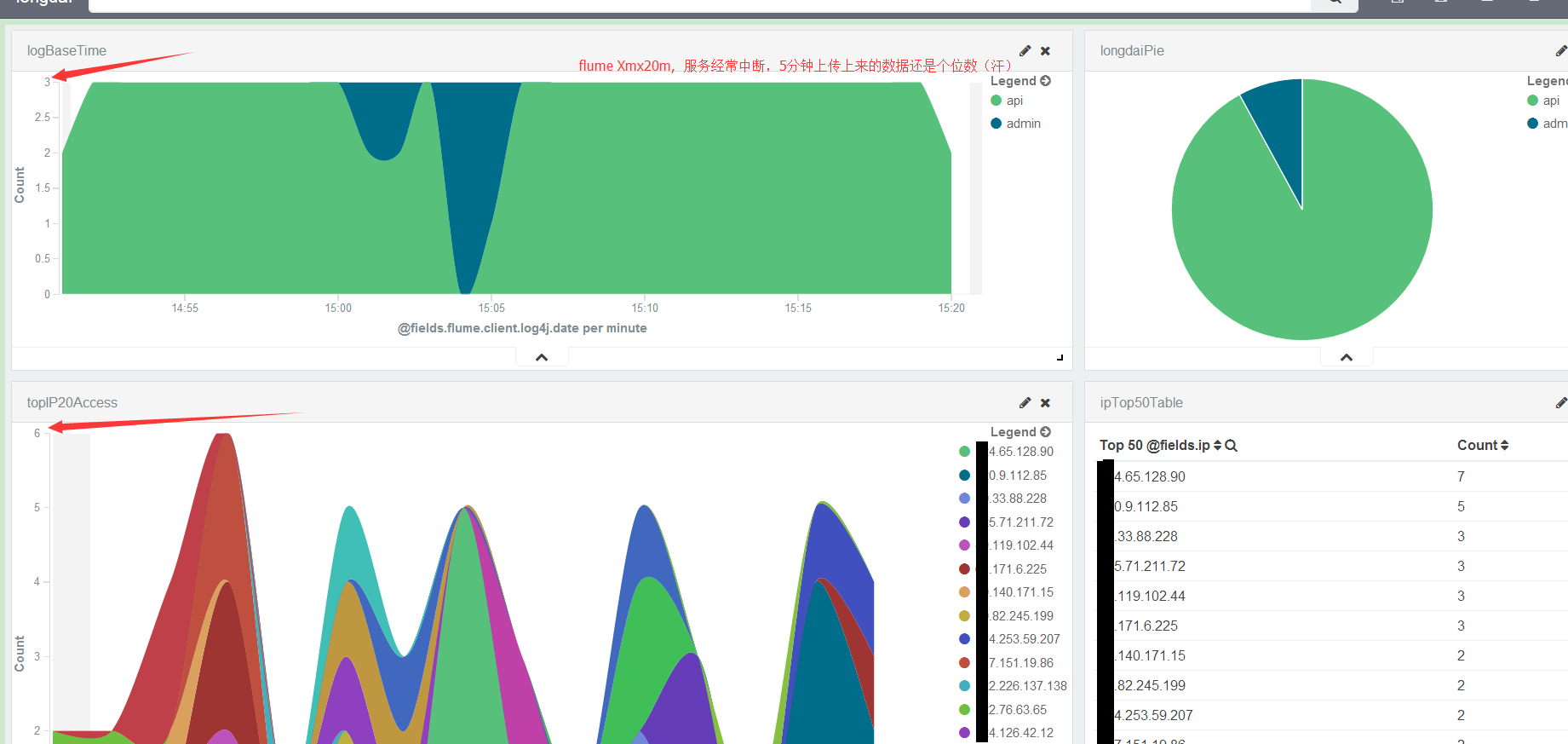This screenshot has height=744, width=1568.
Task: Click legend color dot for .82.245.199
Action: tap(965, 616)
